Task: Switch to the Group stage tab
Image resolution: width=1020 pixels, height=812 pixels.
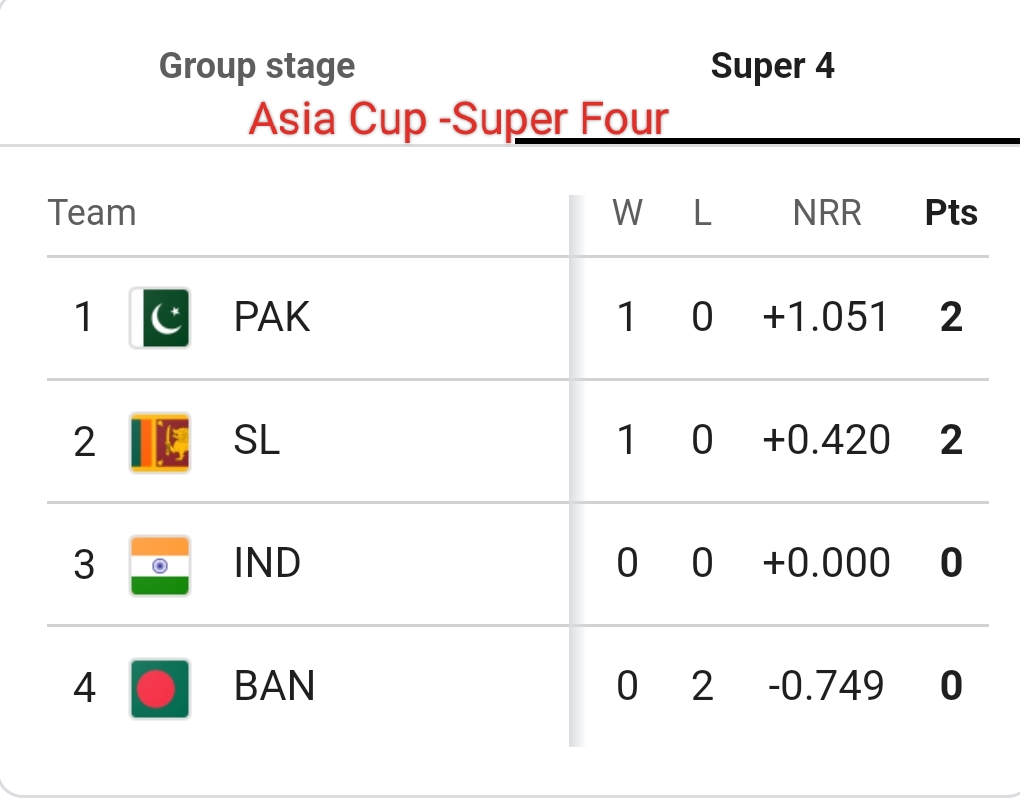Action: (257, 66)
